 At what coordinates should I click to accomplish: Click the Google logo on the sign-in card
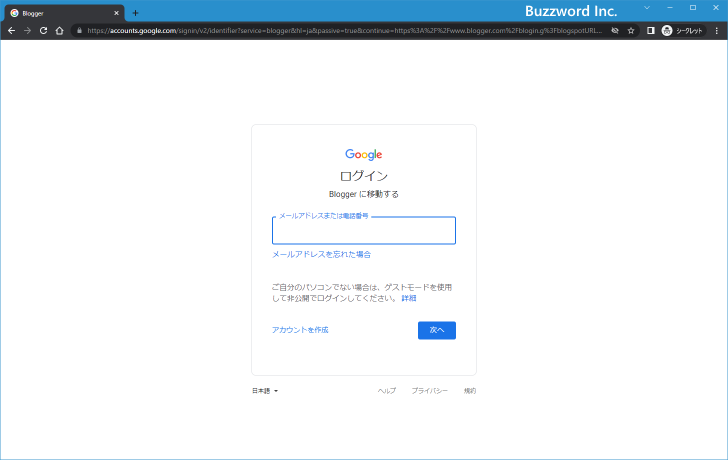tap(364, 155)
